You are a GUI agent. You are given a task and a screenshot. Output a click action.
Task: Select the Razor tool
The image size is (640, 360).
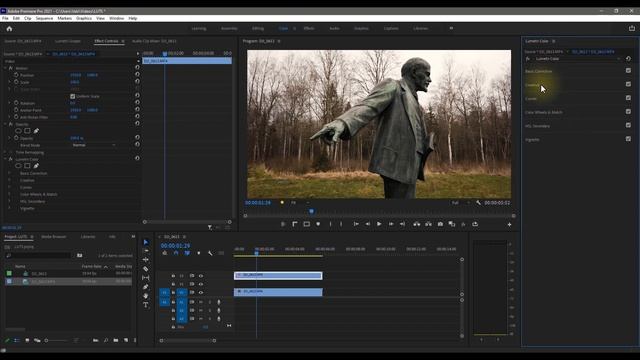(x=146, y=269)
